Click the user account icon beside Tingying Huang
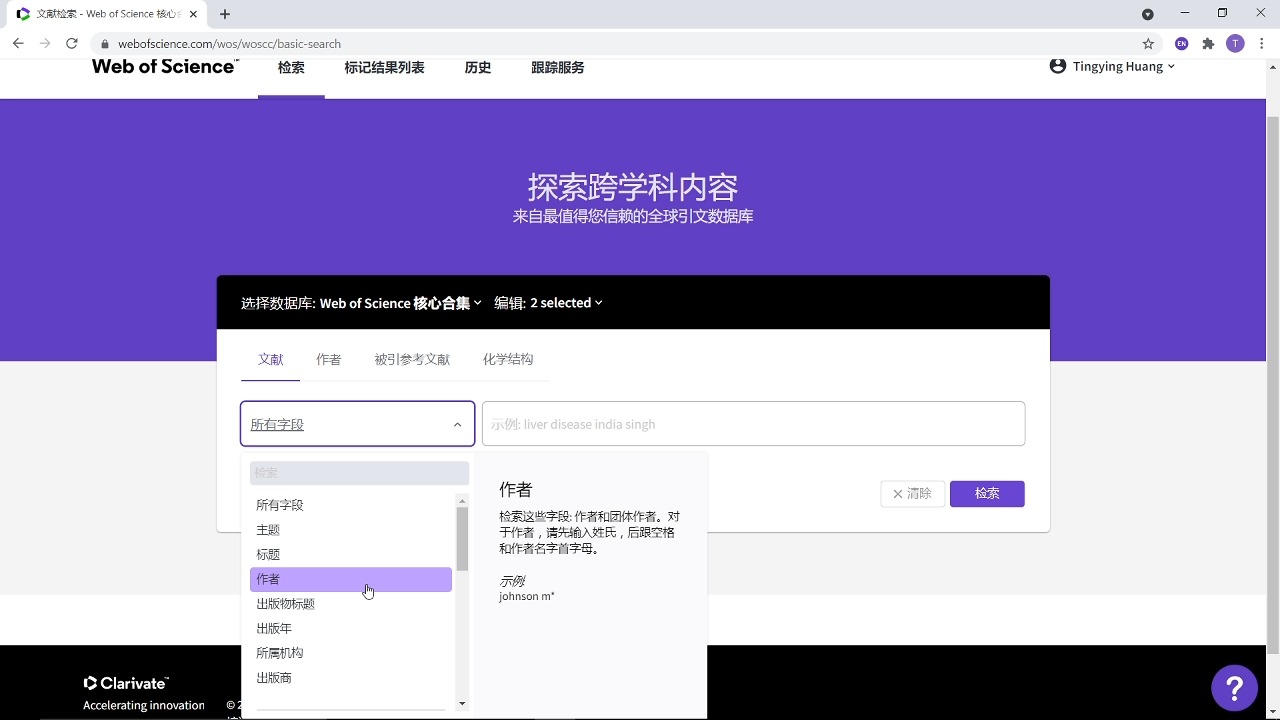The image size is (1280, 720). point(1058,66)
